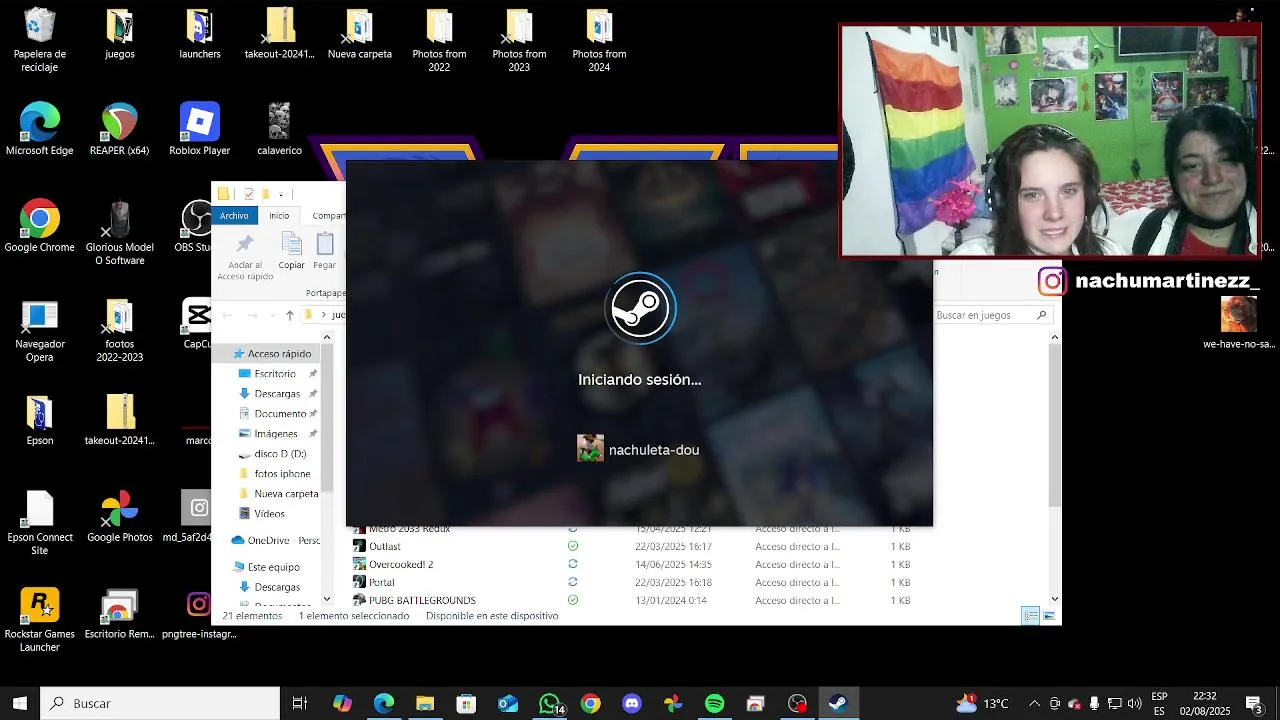
Task: Click the Buscar en juegos search field
Action: click(991, 315)
